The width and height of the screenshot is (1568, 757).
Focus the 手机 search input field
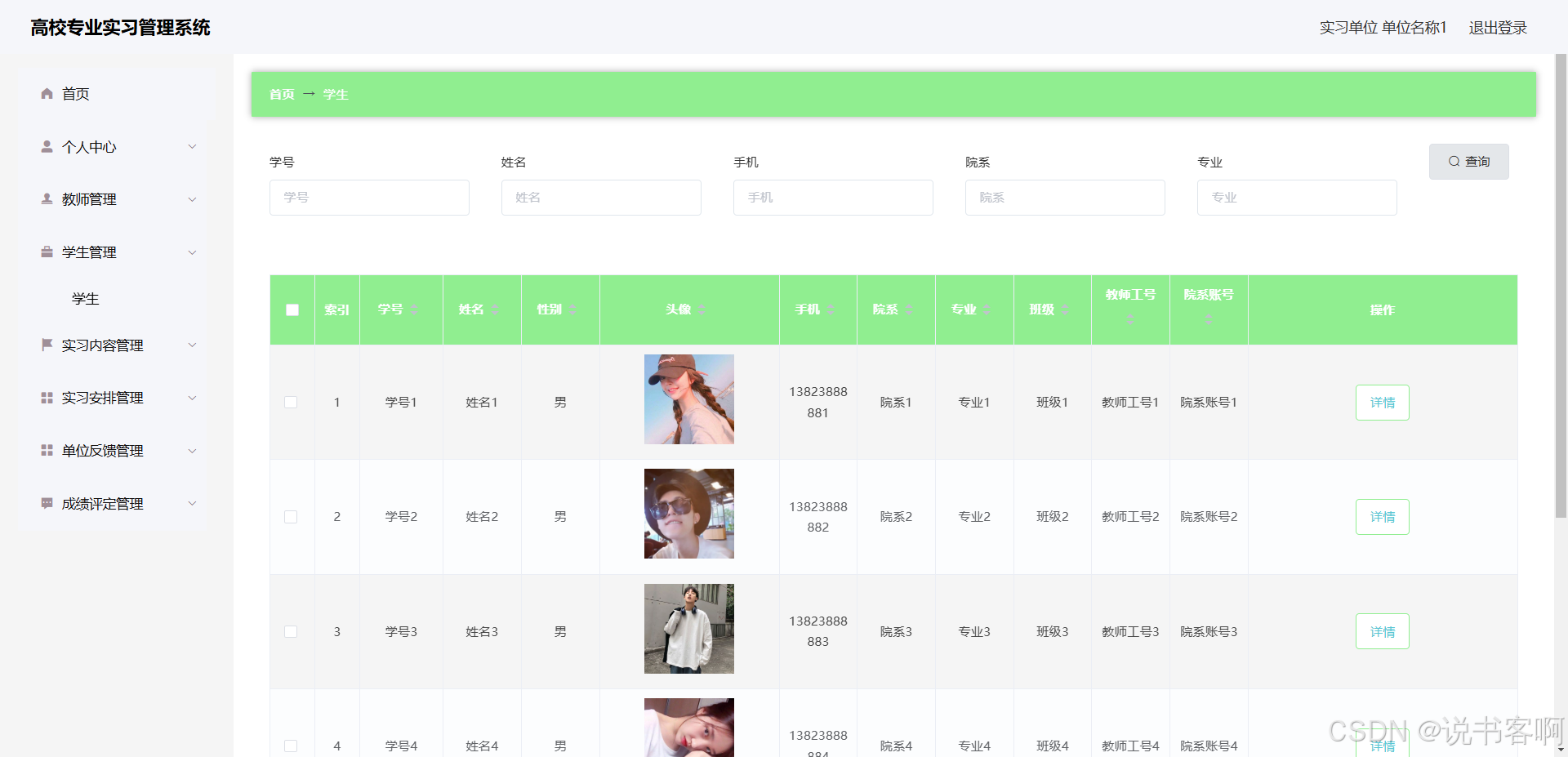pos(833,198)
